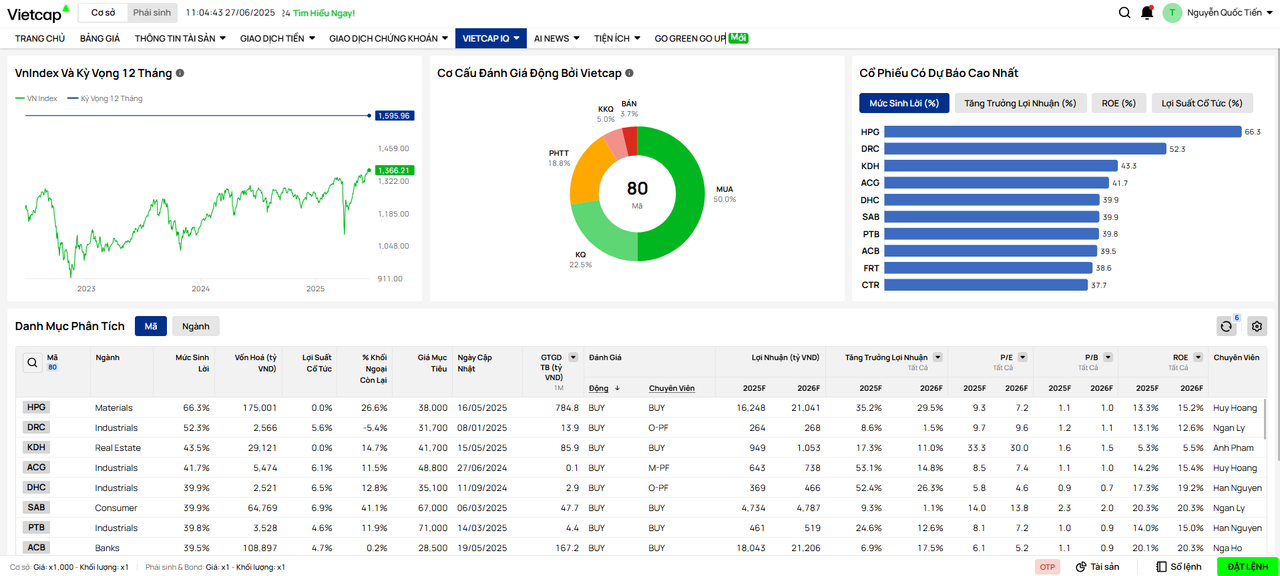This screenshot has height=576, width=1280.
Task: Toggle list view by Mã
Action: click(x=151, y=326)
